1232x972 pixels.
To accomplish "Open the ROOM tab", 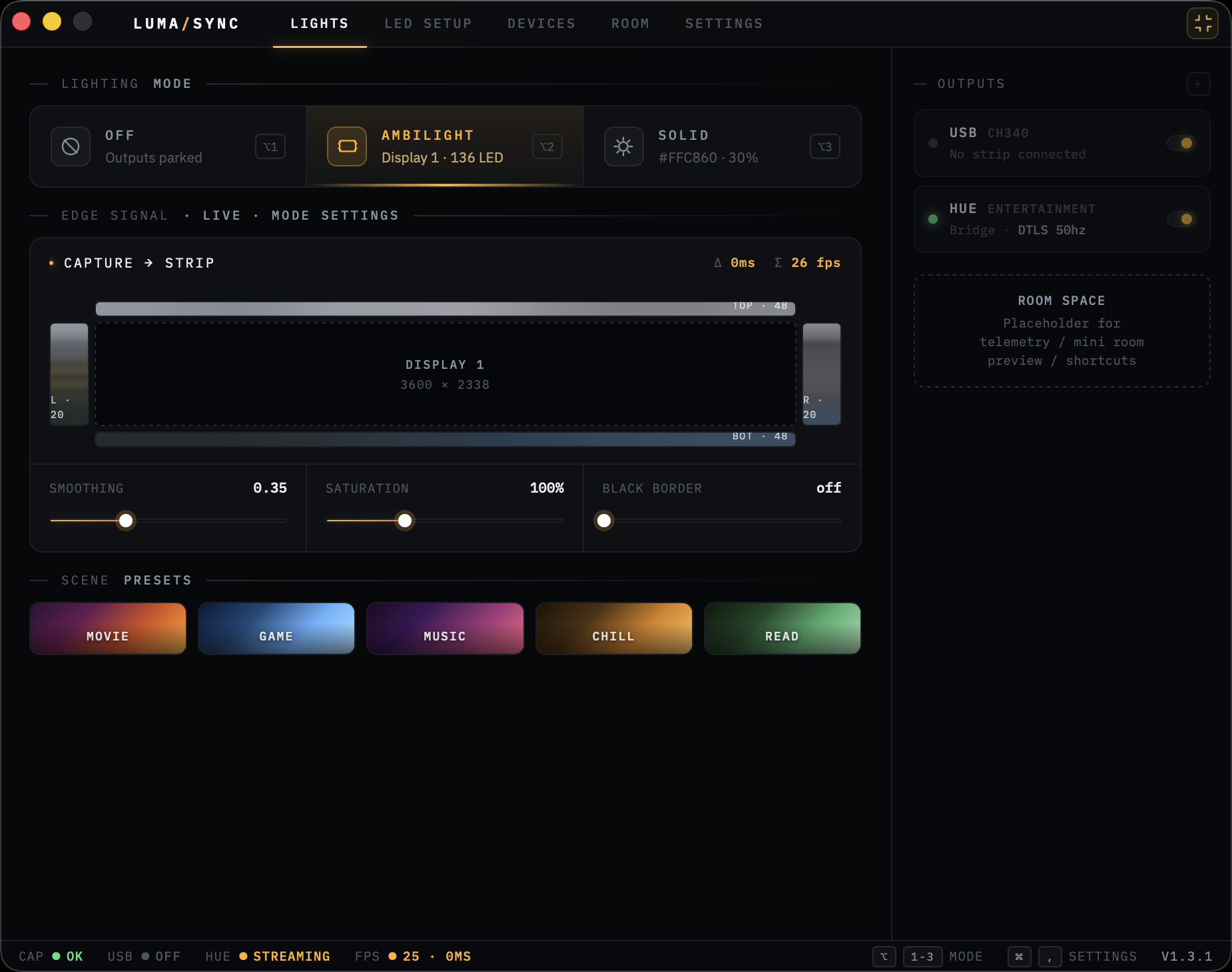I will coord(629,23).
